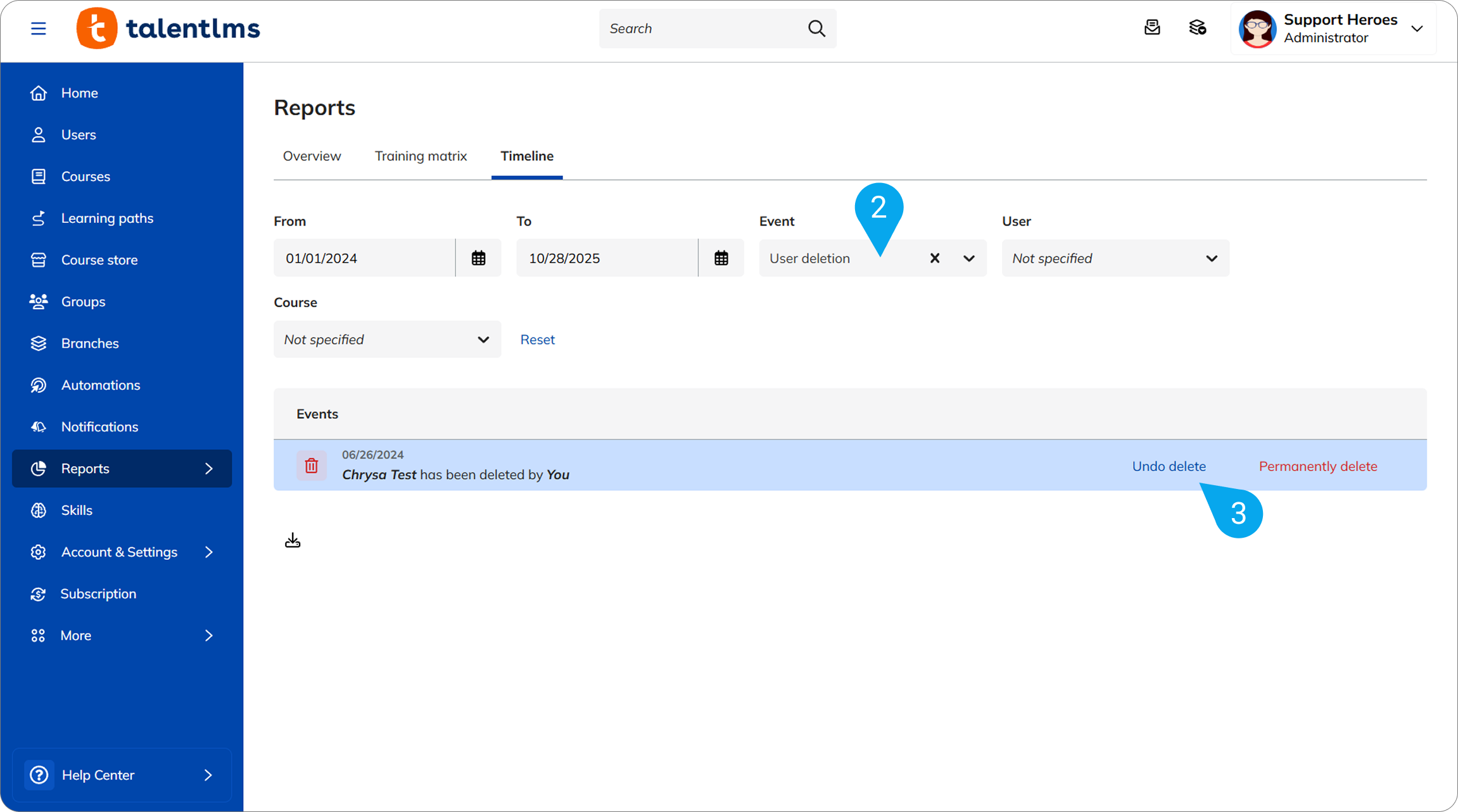Switch to the Training matrix tab
Screen dimensions: 1458x812
tap(421, 156)
